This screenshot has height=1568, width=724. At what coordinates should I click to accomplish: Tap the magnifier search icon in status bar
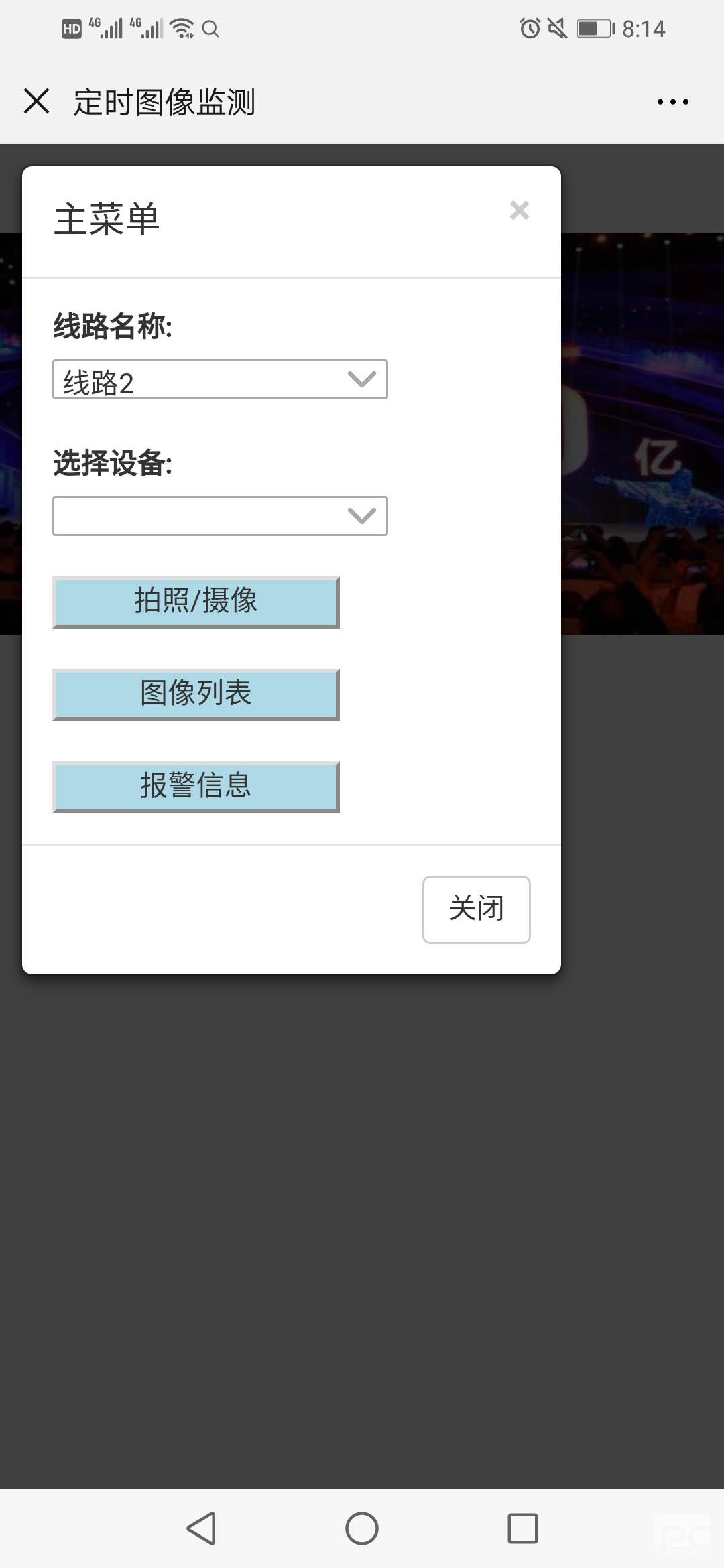click(x=210, y=29)
